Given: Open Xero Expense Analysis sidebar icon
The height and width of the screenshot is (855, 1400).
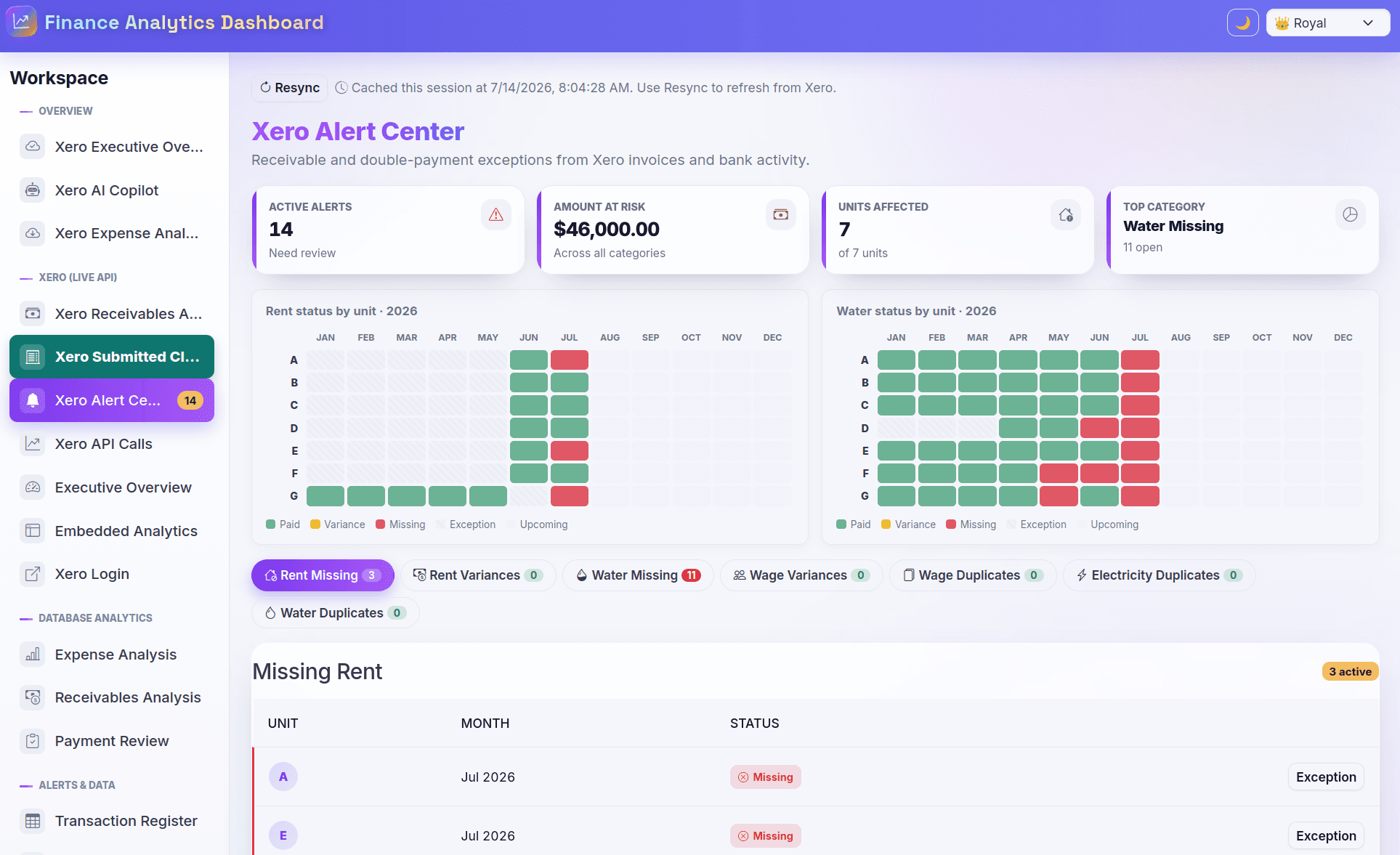Looking at the screenshot, I should click(x=33, y=233).
